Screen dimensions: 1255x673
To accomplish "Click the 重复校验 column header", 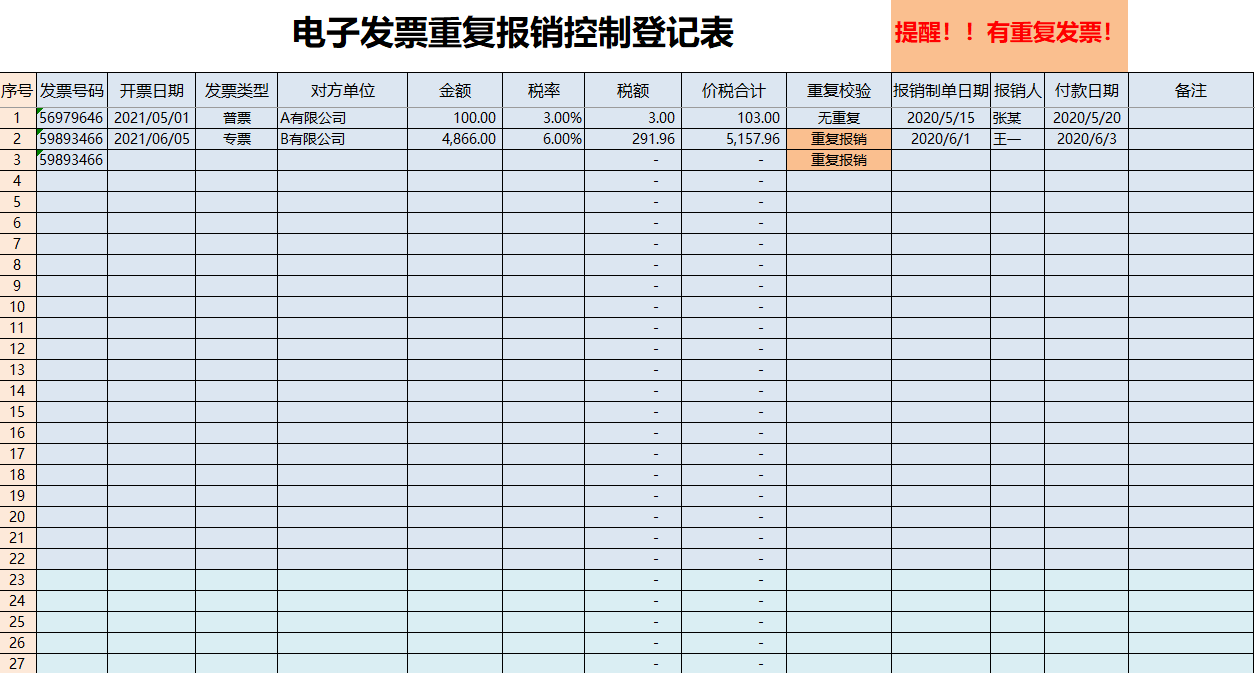I will click(x=838, y=90).
